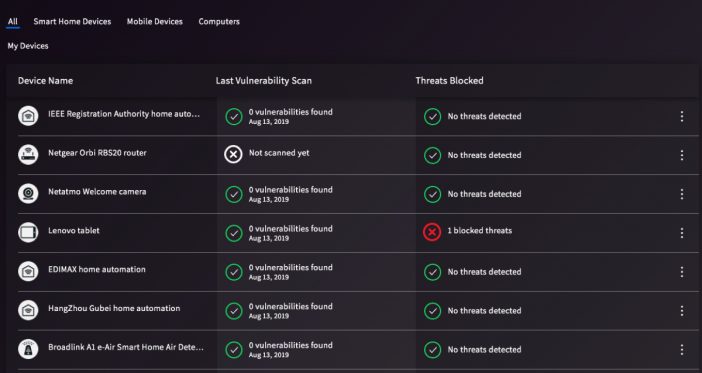702x373 pixels.
Task: Click the scan checkmark icon for EDIMAX home automation
Action: click(234, 272)
